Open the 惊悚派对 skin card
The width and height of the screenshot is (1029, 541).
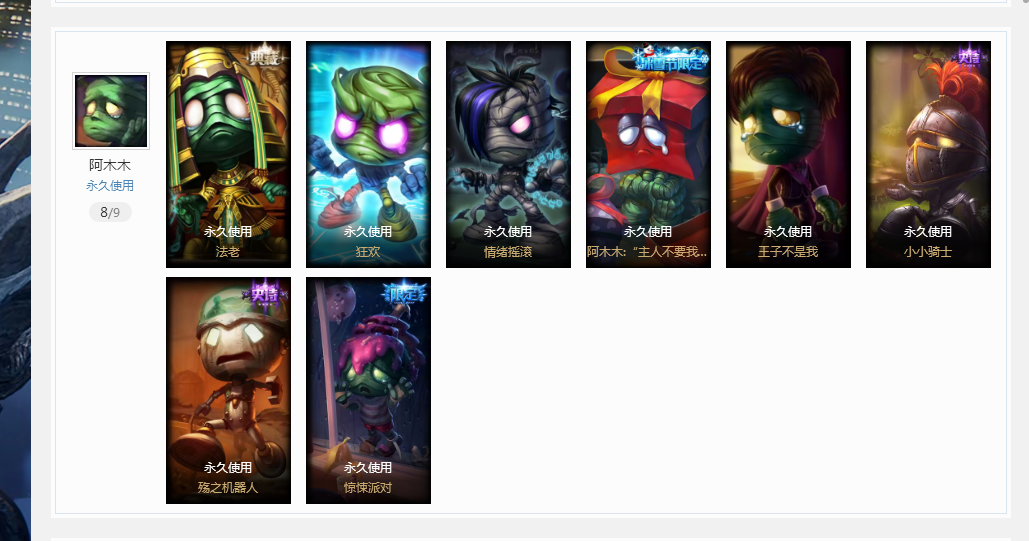tap(368, 390)
